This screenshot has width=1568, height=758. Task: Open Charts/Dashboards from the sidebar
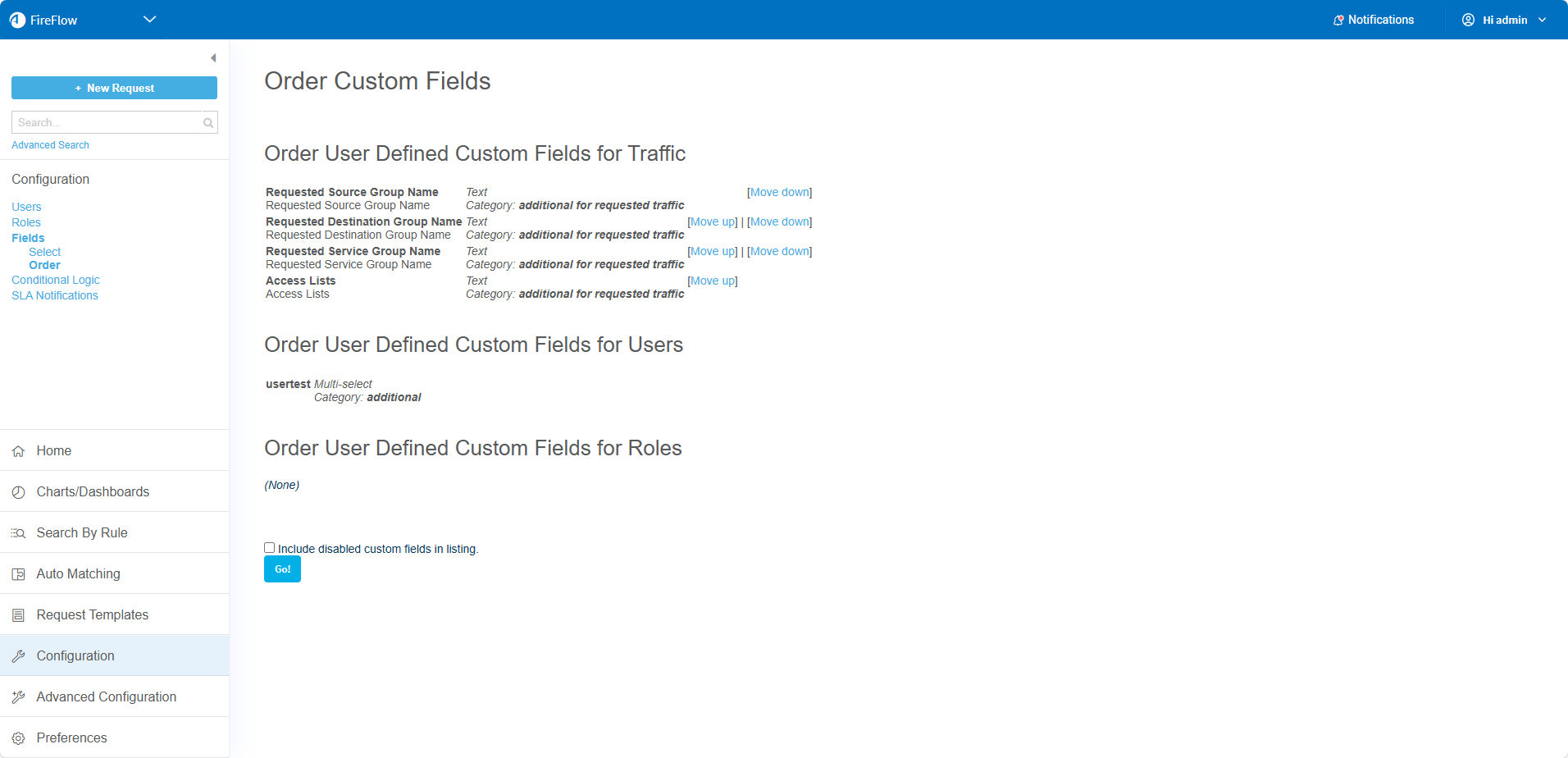(x=93, y=491)
